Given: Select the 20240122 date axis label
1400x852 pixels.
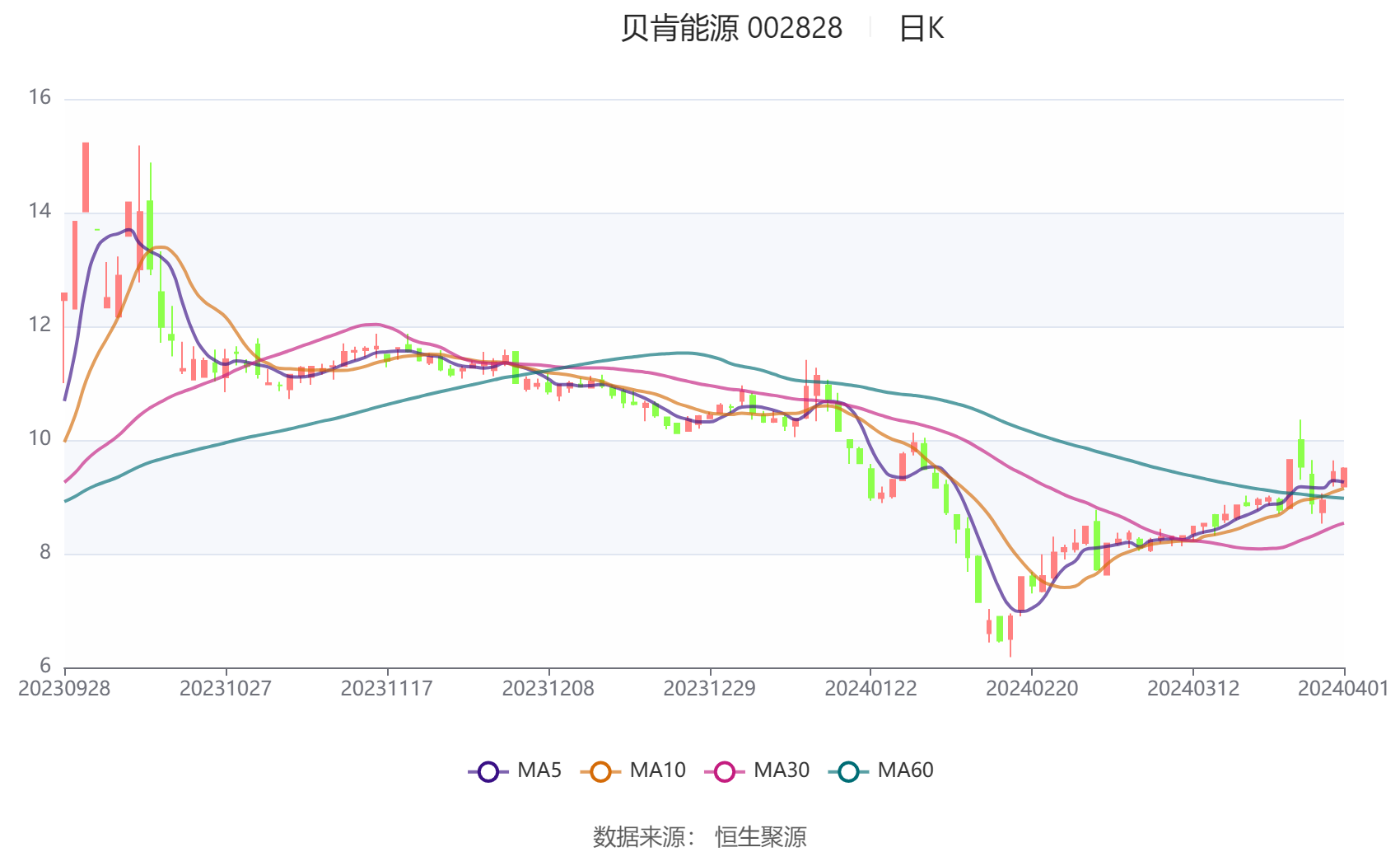Looking at the screenshot, I should click(x=870, y=689).
